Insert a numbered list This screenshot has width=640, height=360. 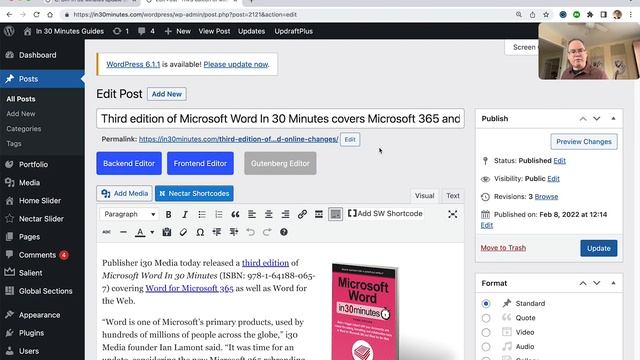pos(218,214)
